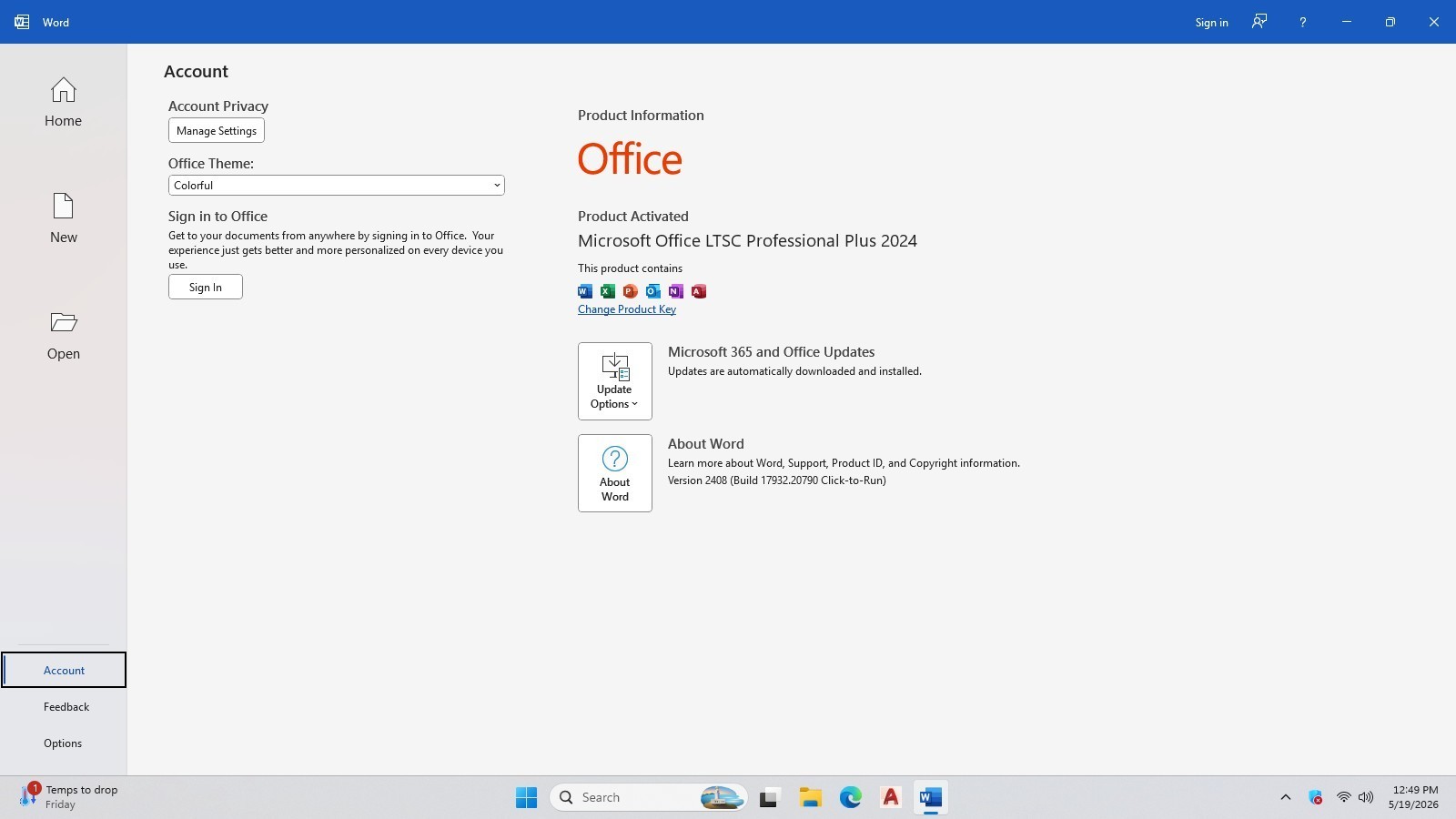
Task: Click Manage Settings under Account Privacy
Action: pyautogui.click(x=217, y=131)
